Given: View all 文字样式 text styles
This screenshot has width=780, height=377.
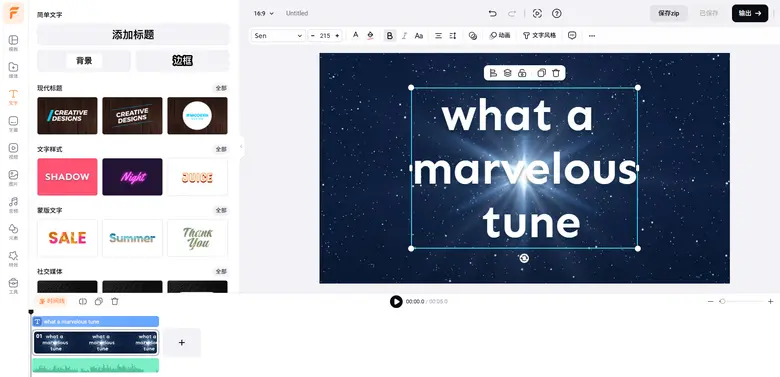Looking at the screenshot, I should [221, 149].
